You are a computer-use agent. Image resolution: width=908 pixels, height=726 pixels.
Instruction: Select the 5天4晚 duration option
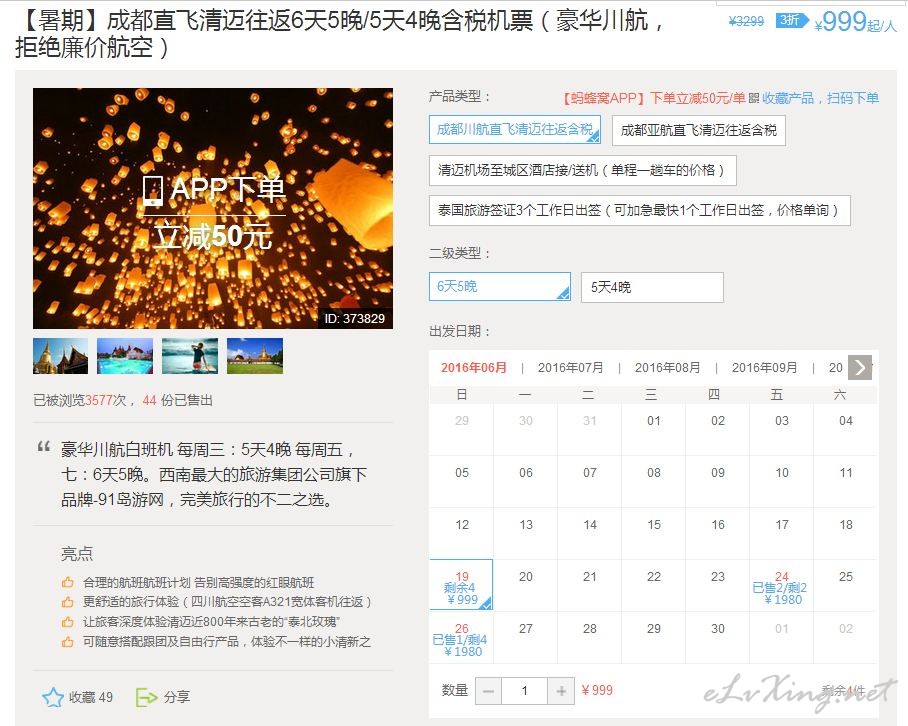coord(653,287)
